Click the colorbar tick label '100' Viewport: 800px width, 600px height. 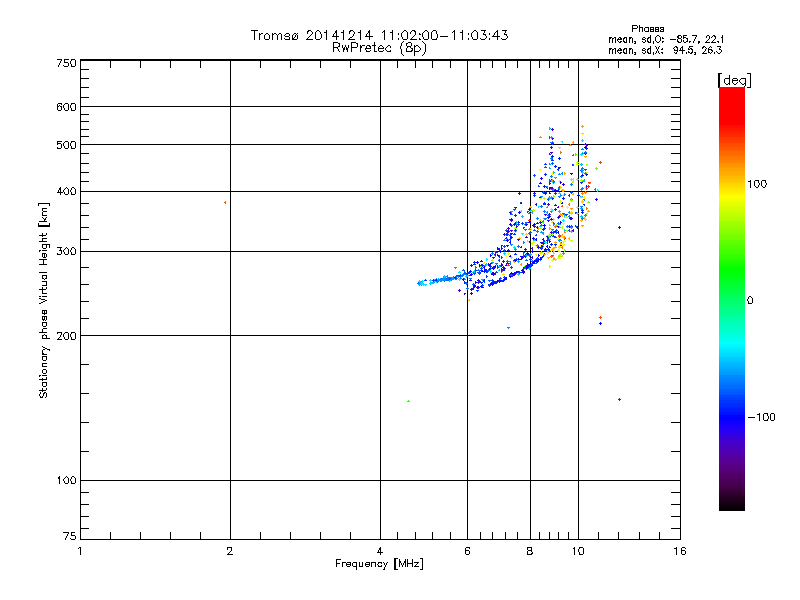tap(757, 184)
